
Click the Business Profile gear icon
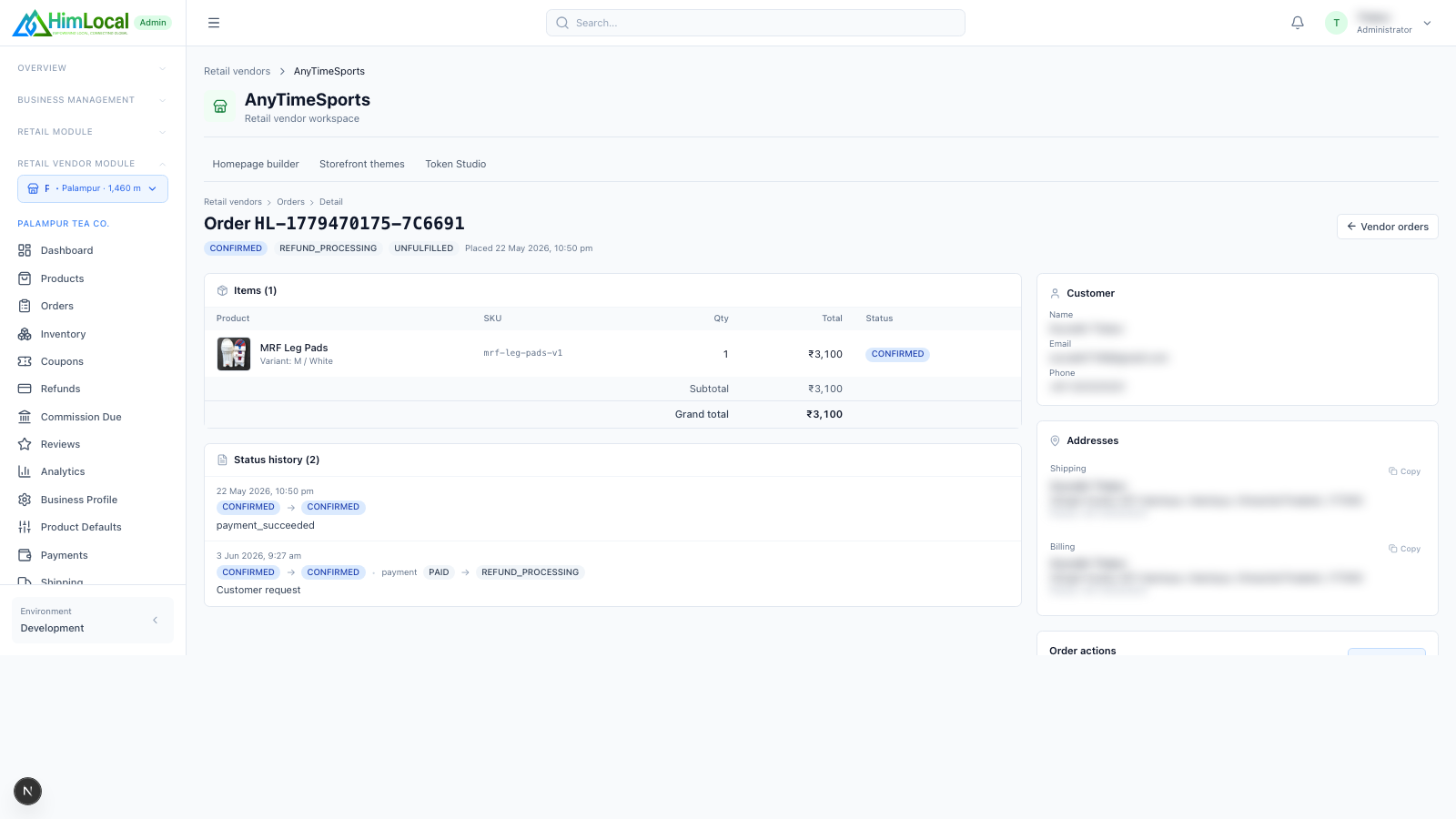pos(25,500)
